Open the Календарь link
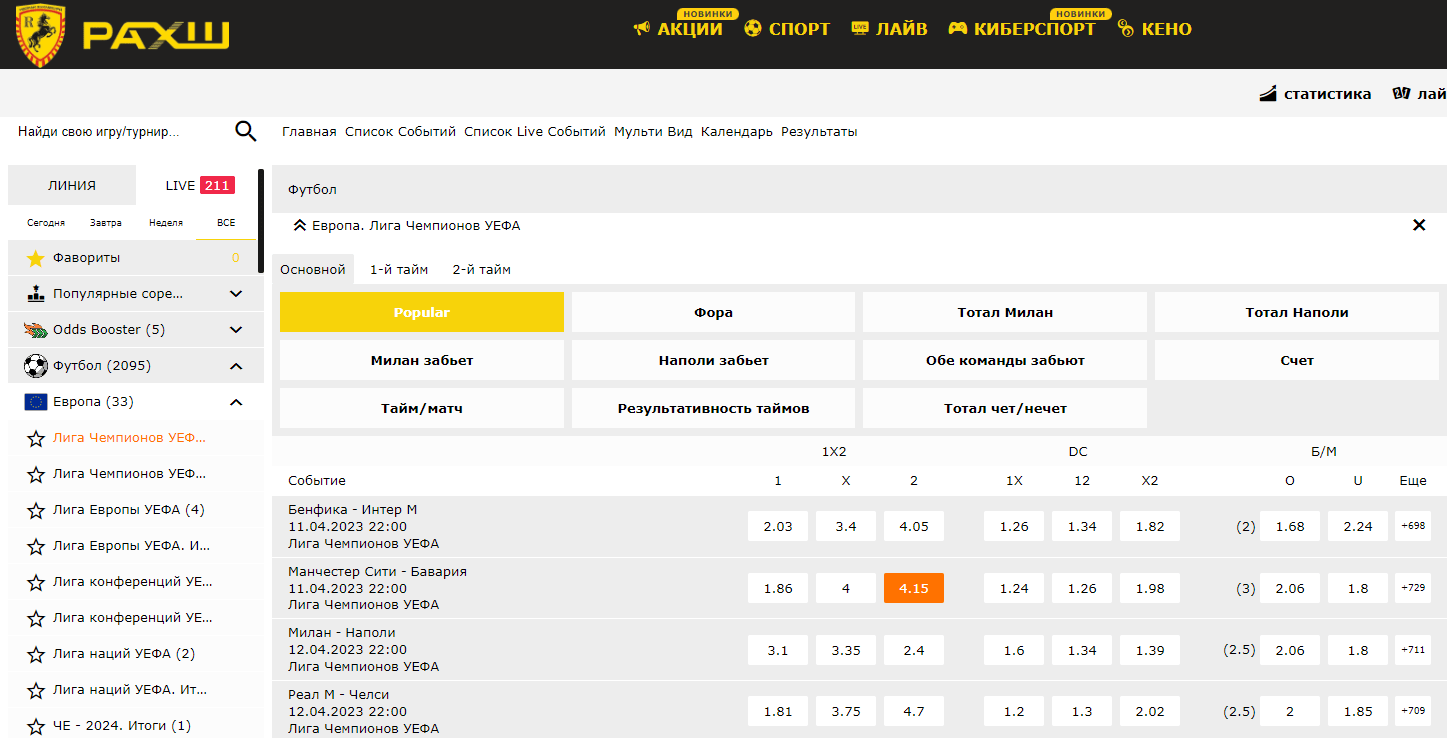Image resolution: width=1447 pixels, height=738 pixels. point(737,132)
